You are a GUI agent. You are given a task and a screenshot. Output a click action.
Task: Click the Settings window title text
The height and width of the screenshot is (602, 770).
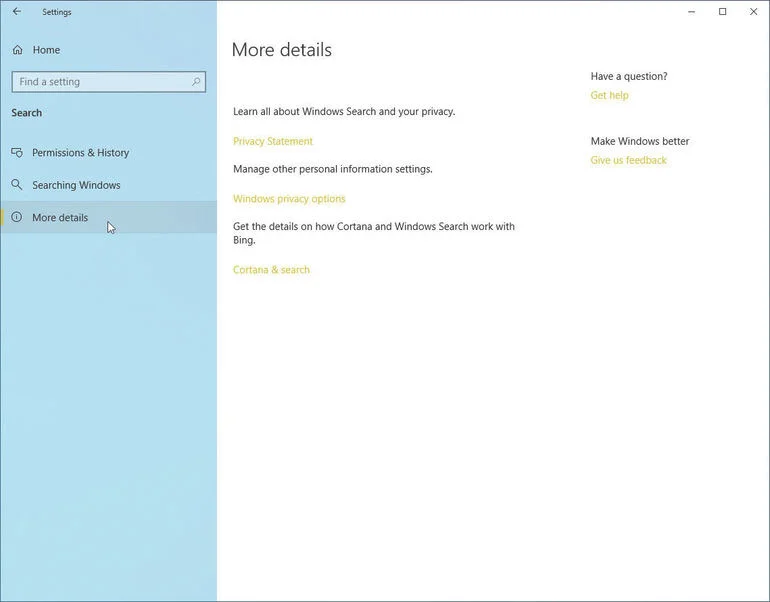pos(56,12)
